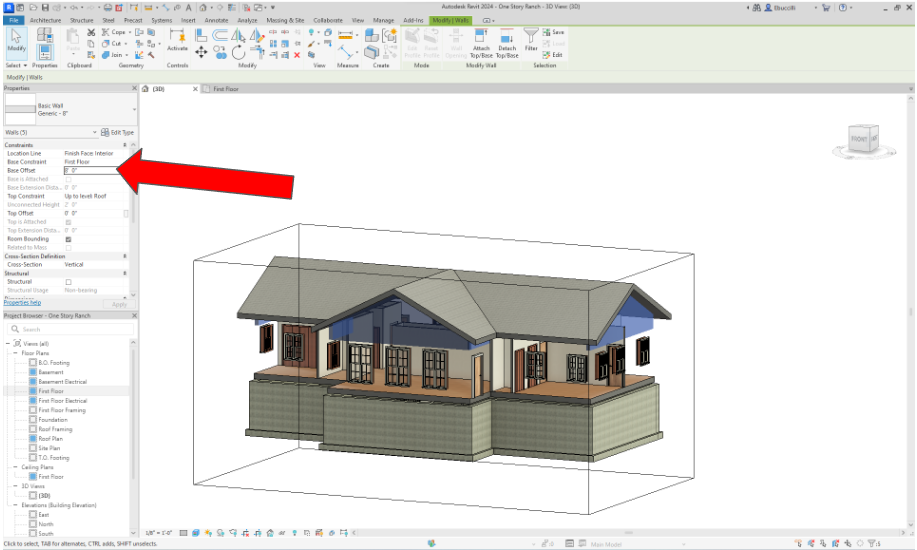Click the Sun Path icon in view bar
This screenshot has width=917, height=550.
(x=208, y=533)
